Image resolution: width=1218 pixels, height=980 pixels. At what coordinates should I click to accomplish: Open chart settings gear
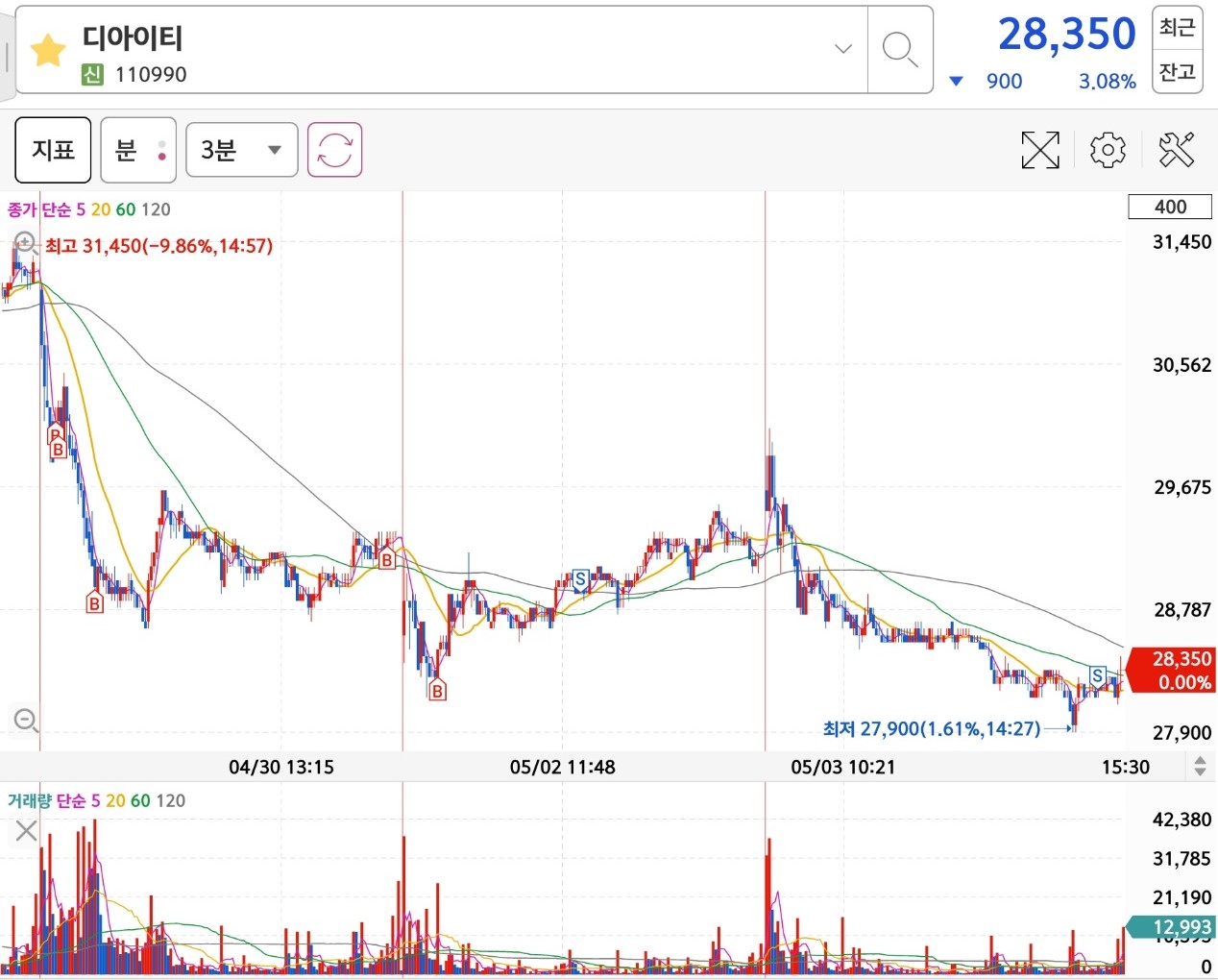click(x=1108, y=150)
